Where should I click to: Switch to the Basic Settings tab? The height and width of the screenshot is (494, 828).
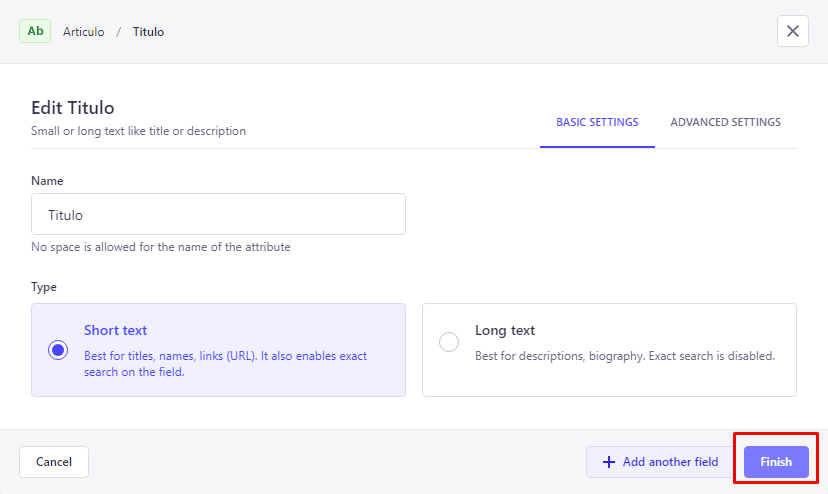coord(597,122)
